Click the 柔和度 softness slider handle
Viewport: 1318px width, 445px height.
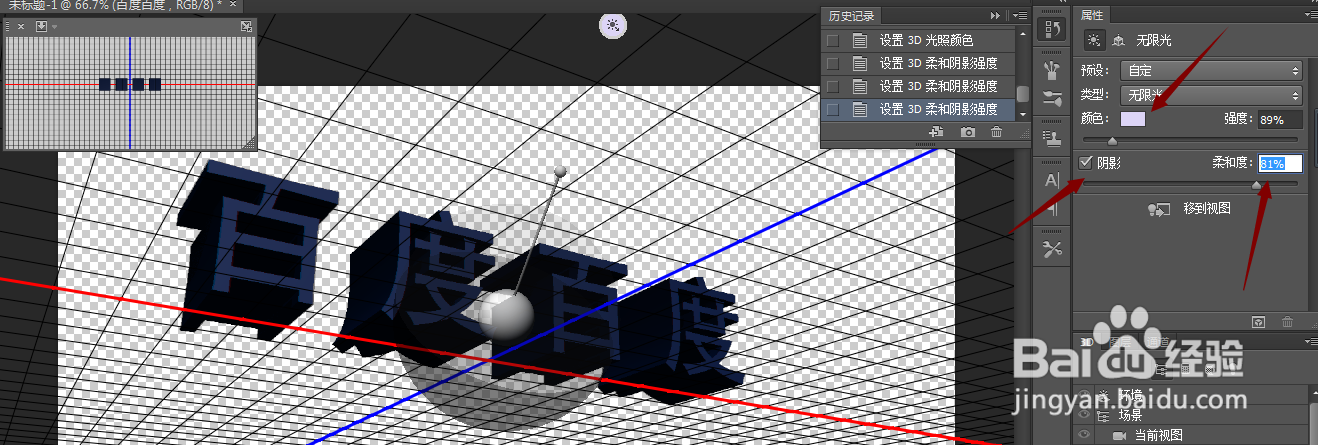[x=1257, y=184]
